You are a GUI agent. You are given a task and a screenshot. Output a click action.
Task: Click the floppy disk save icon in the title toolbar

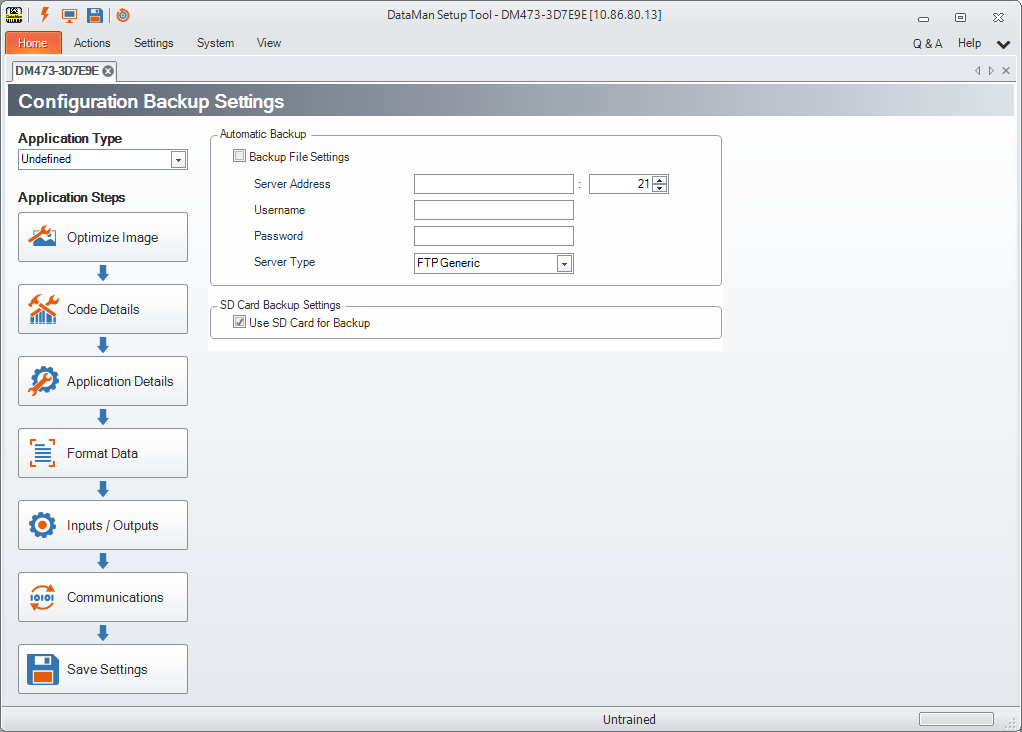coord(94,15)
